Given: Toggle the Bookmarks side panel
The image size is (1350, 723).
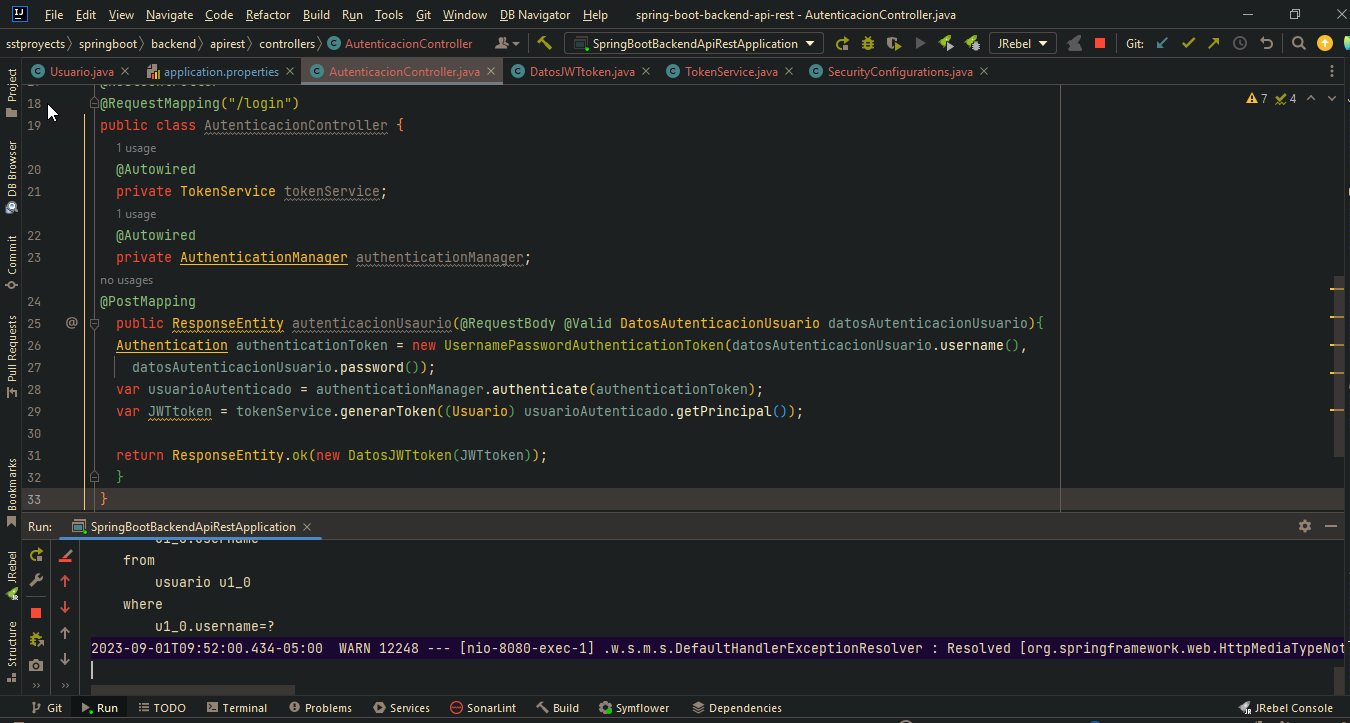Looking at the screenshot, I should pos(12,491).
